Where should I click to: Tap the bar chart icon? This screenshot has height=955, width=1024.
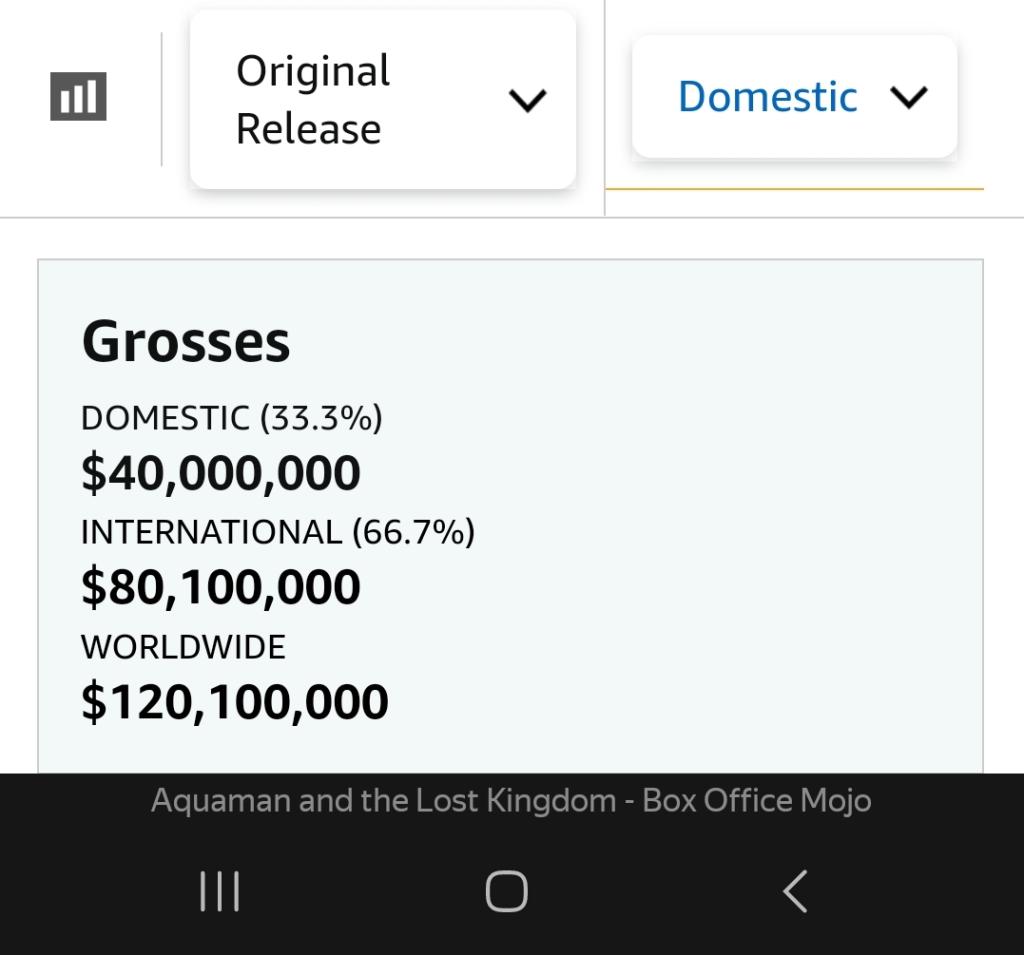(78, 97)
